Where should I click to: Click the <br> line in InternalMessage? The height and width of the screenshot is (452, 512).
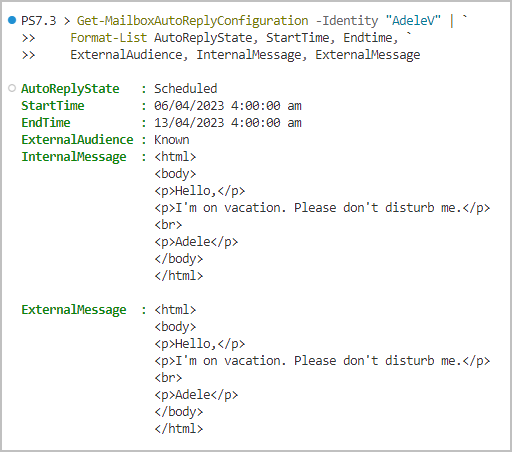(168, 225)
